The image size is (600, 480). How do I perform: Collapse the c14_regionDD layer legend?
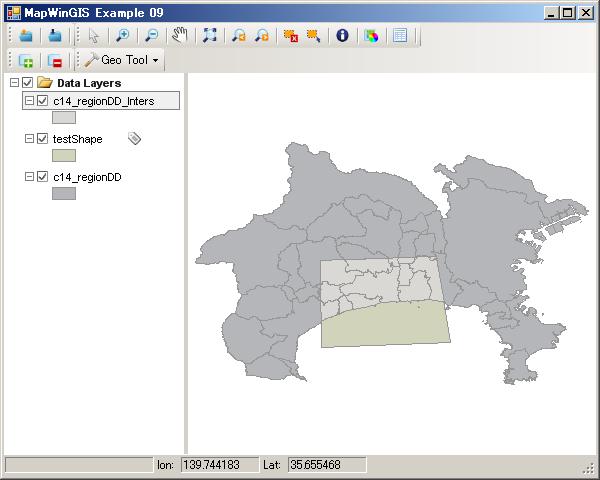pyautogui.click(x=29, y=177)
